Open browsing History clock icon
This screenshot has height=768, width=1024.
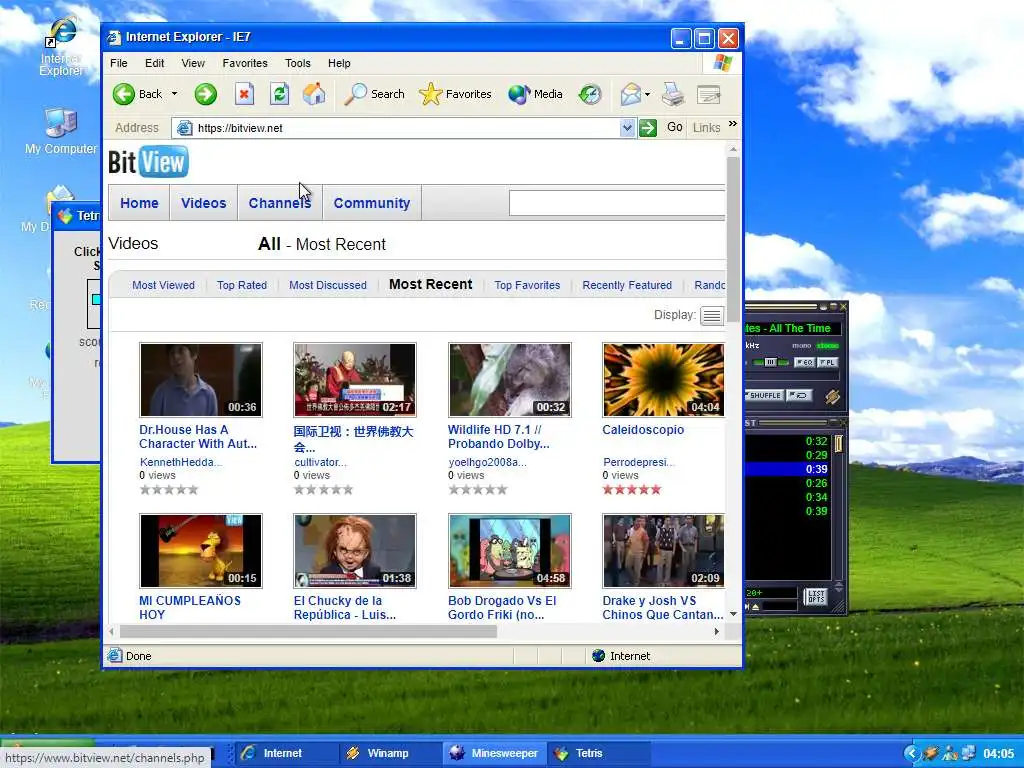590,94
